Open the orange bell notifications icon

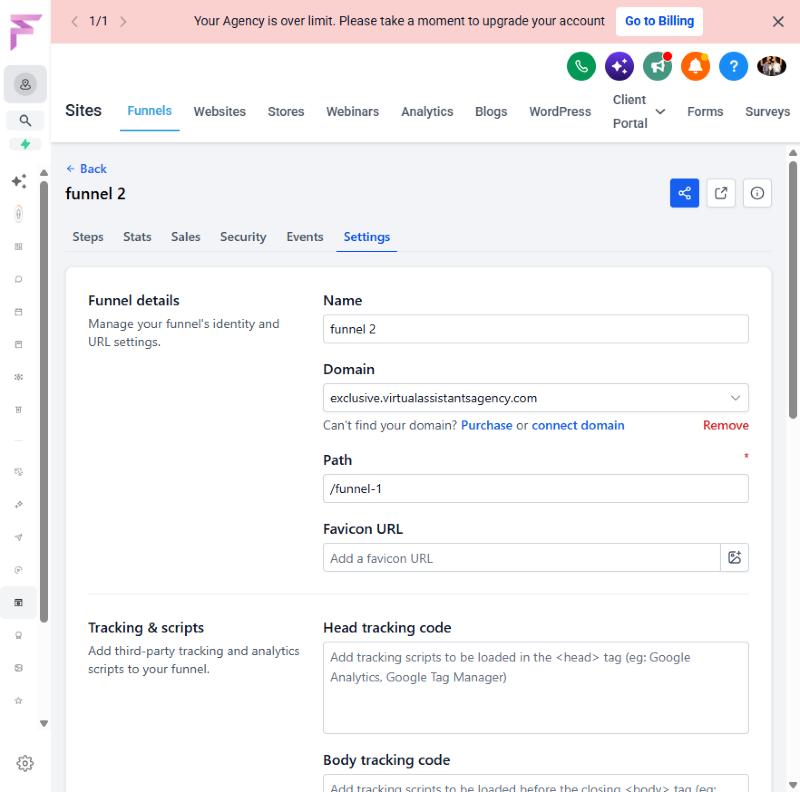pos(695,66)
